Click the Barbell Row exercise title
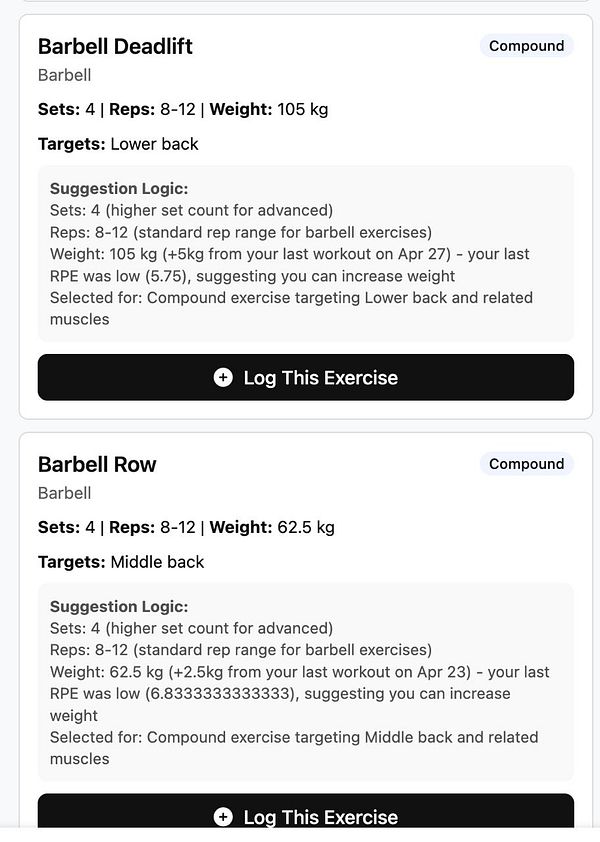Screen dimensions: 600x842 click(x=97, y=464)
